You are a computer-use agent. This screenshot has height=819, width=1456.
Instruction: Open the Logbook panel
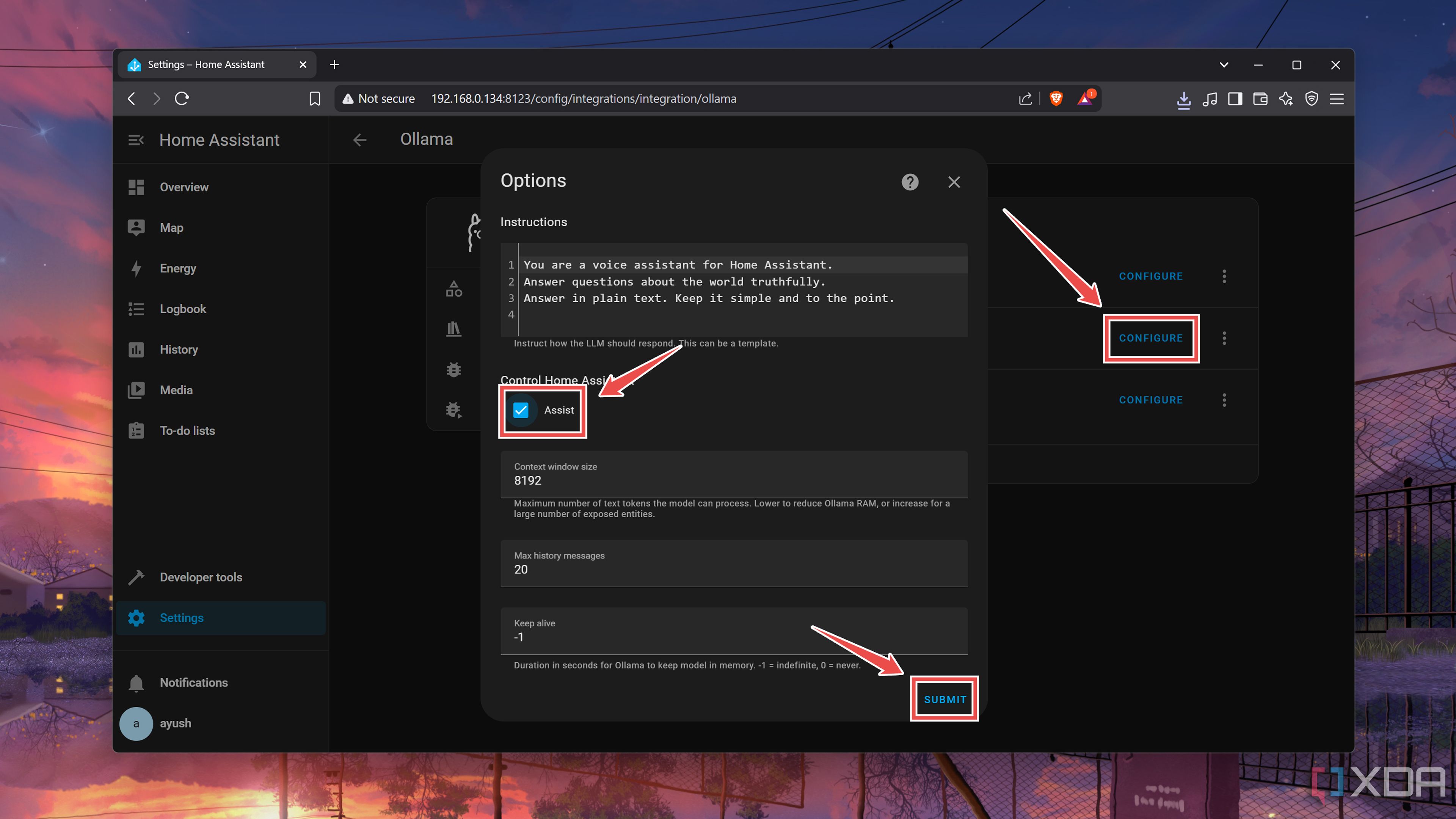click(220, 309)
